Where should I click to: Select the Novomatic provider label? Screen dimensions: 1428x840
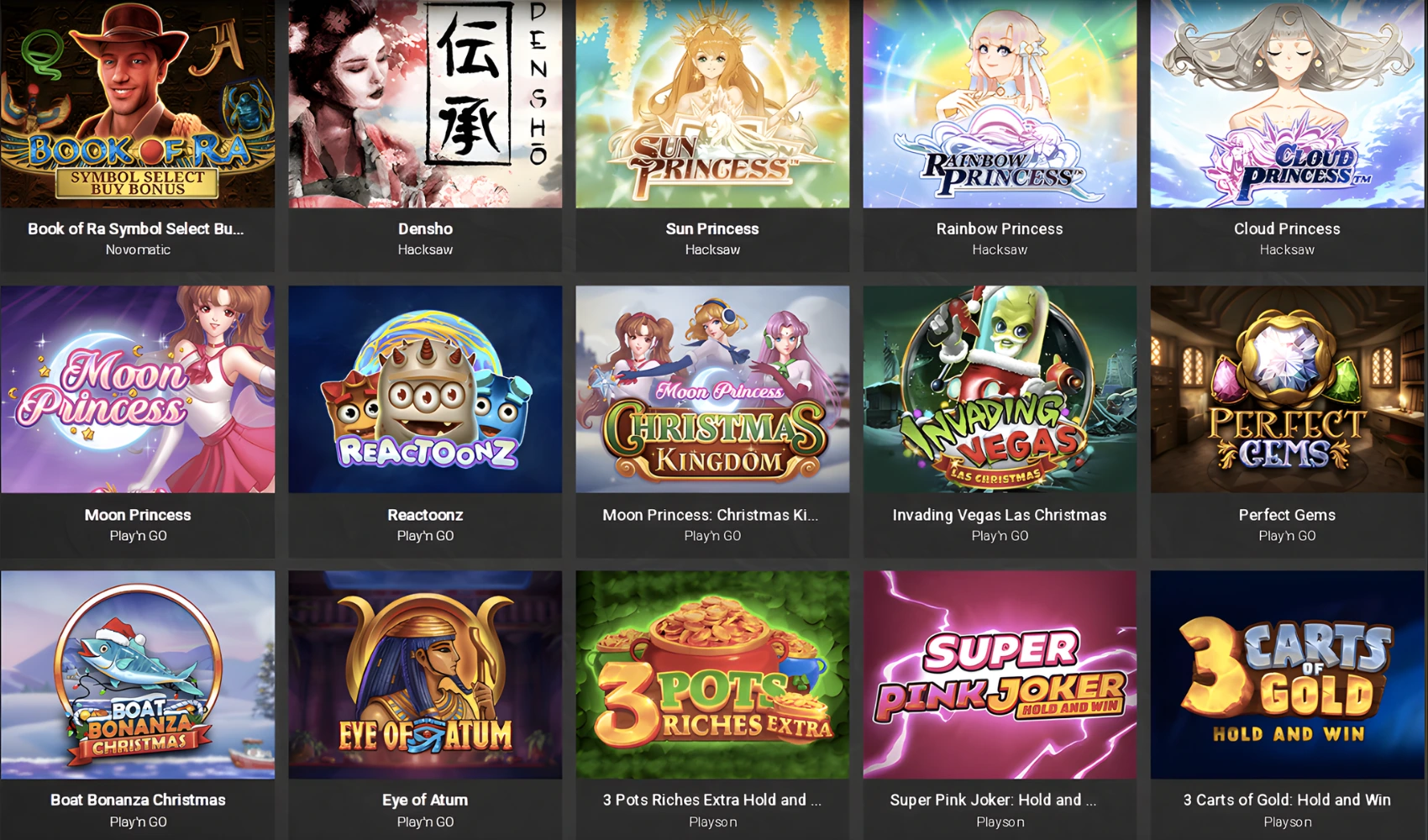click(x=138, y=249)
